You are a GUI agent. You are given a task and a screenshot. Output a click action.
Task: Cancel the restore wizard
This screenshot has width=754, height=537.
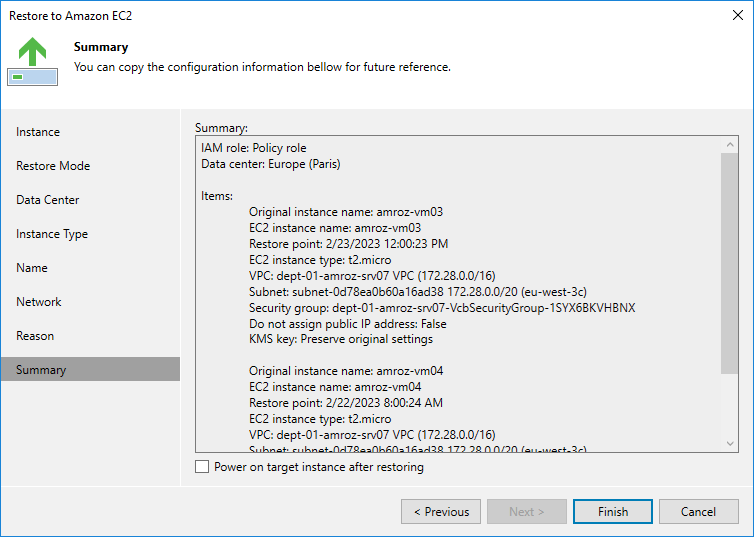pos(698,512)
